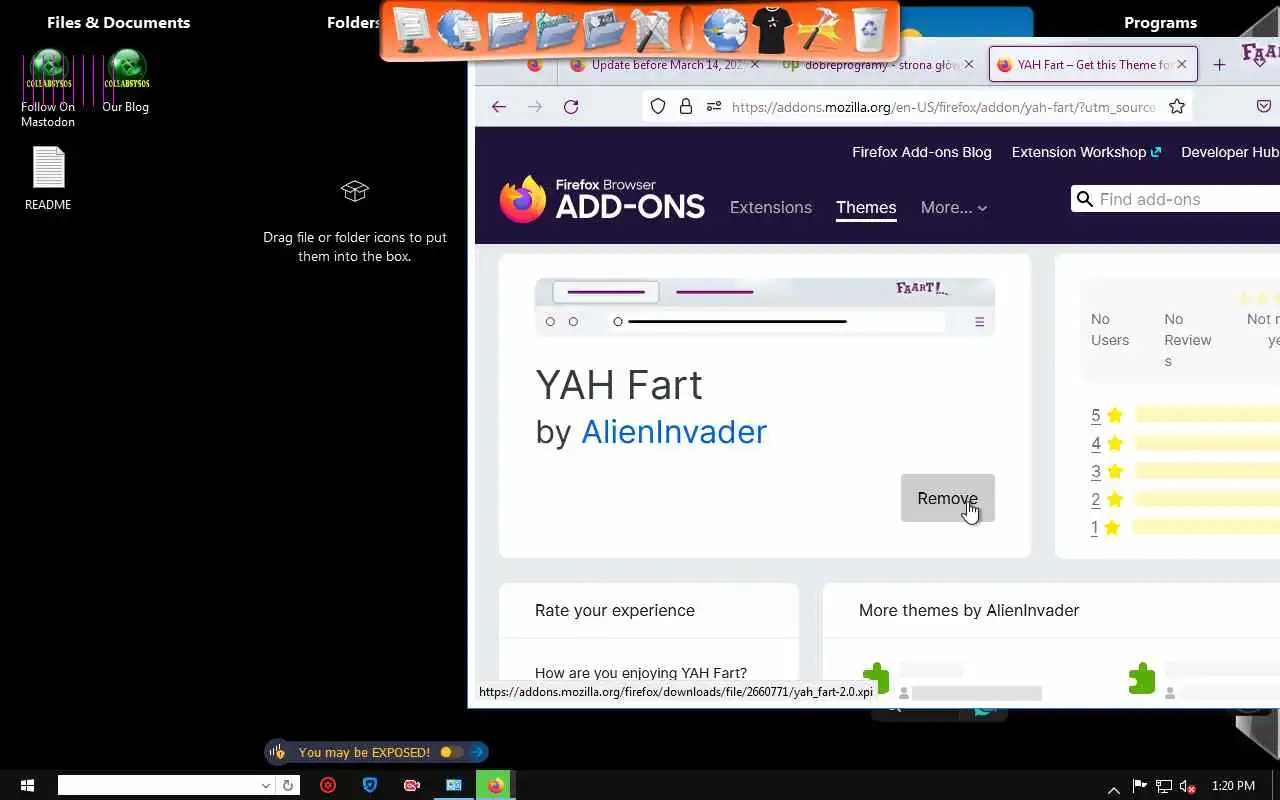Image resolution: width=1280 pixels, height=800 pixels.
Task: Filter by 5 star ratings
Action: pos(1185,415)
